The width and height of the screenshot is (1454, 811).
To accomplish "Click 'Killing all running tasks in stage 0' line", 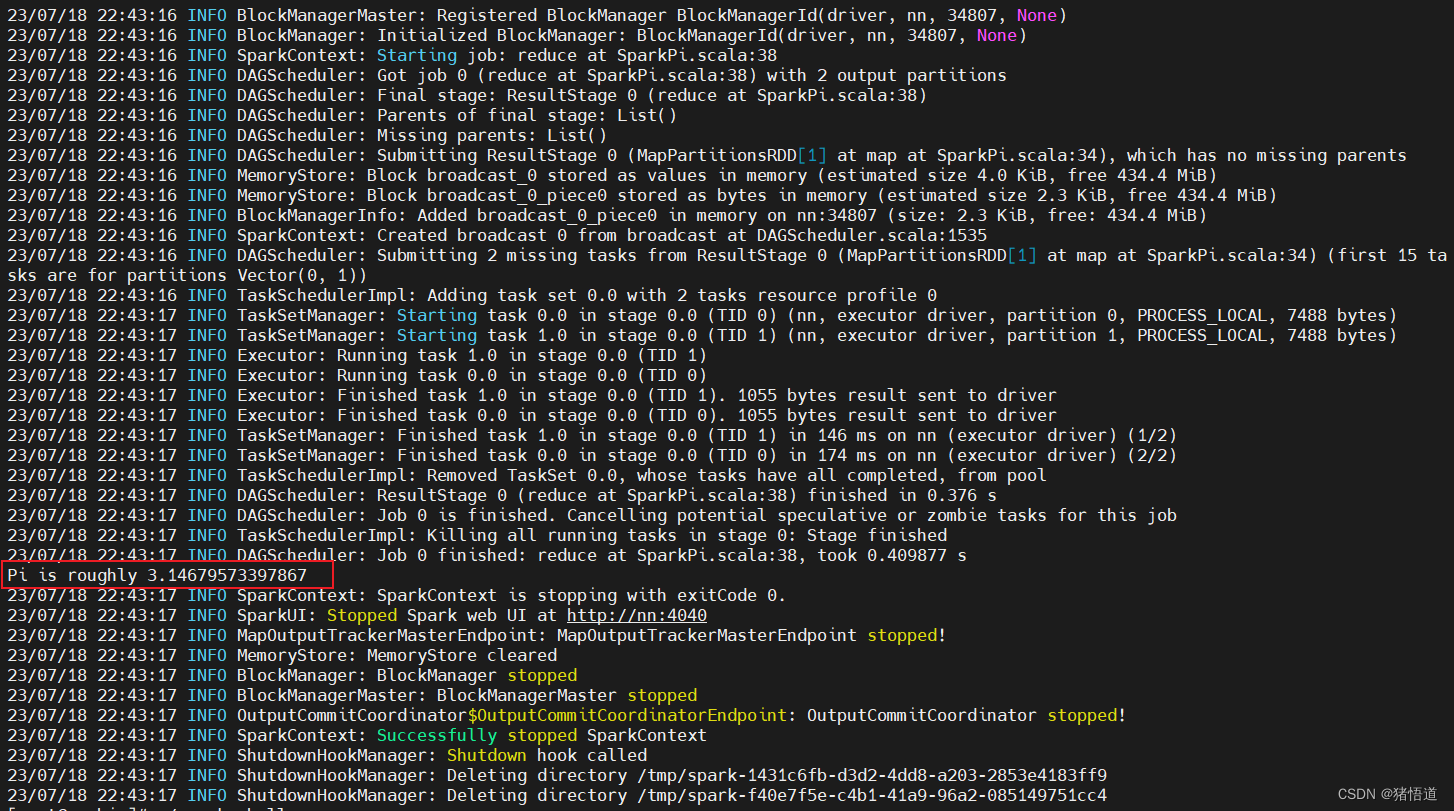I will pos(477,535).
